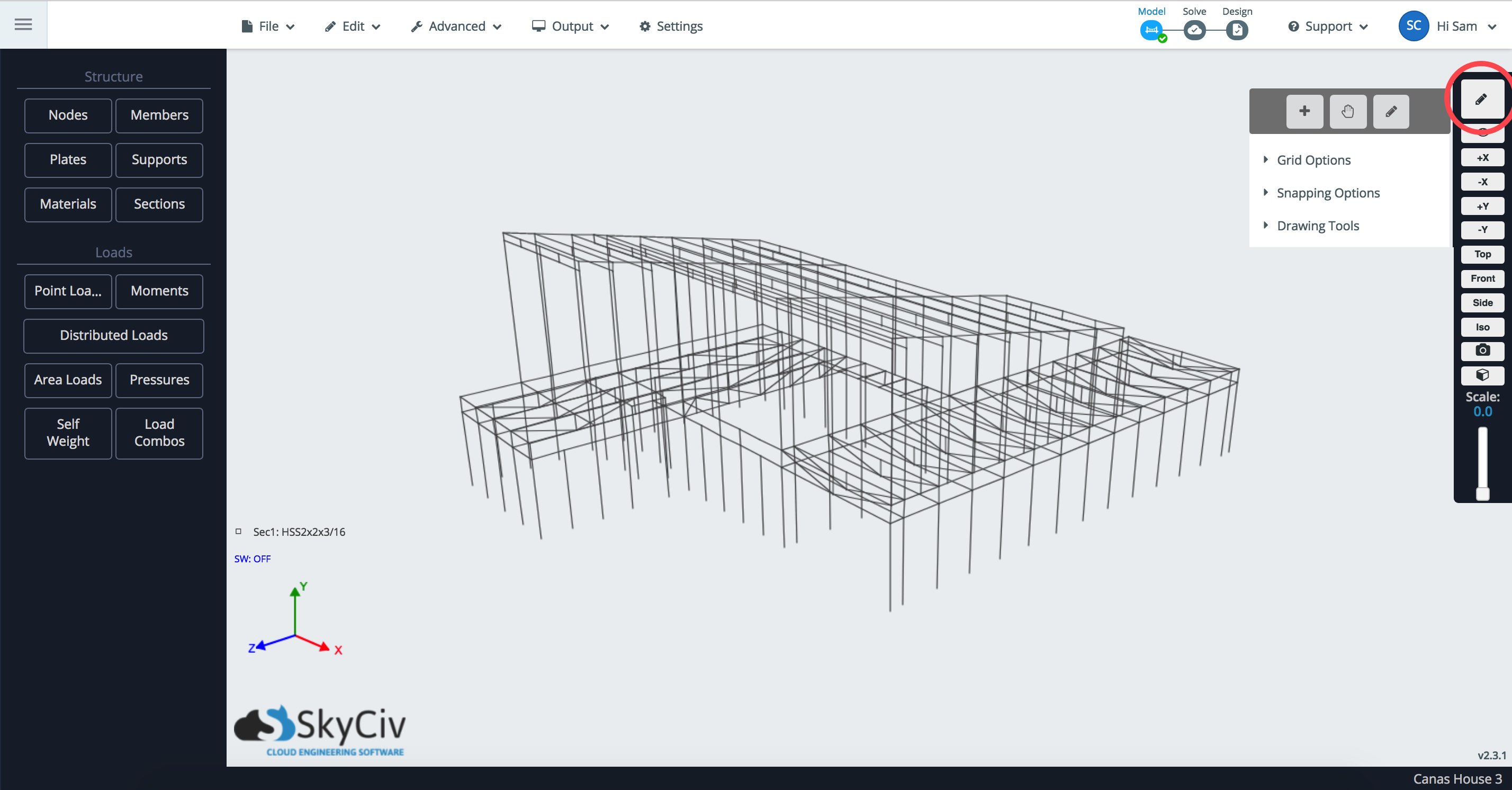Image resolution: width=1512 pixels, height=790 pixels.
Task: Switch view to -X
Action: pos(1483,182)
